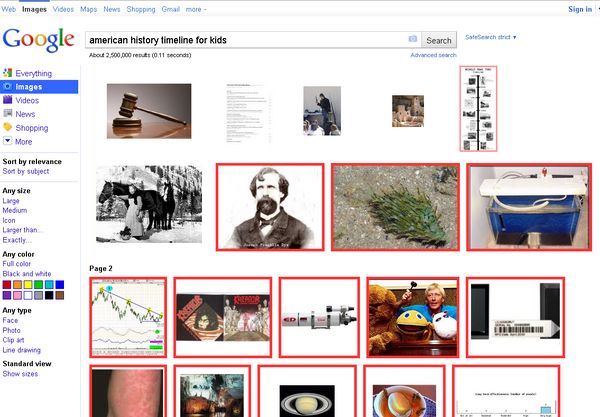Screen dimensions: 600x417
Task: Filter by Icon size
Action: [x=9, y=220]
